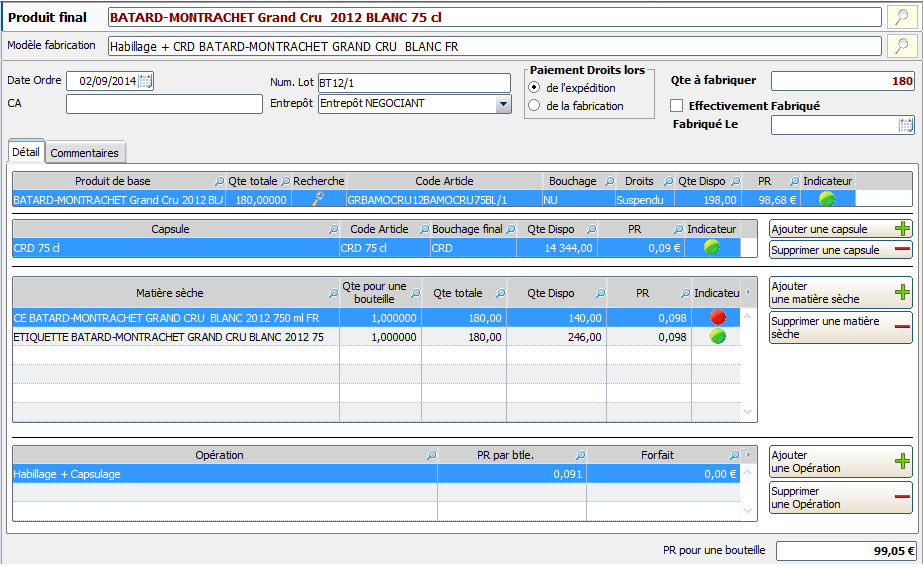The width and height of the screenshot is (923, 567).
Task: Focus the Num. Lot field BT12/1
Action: click(x=414, y=83)
